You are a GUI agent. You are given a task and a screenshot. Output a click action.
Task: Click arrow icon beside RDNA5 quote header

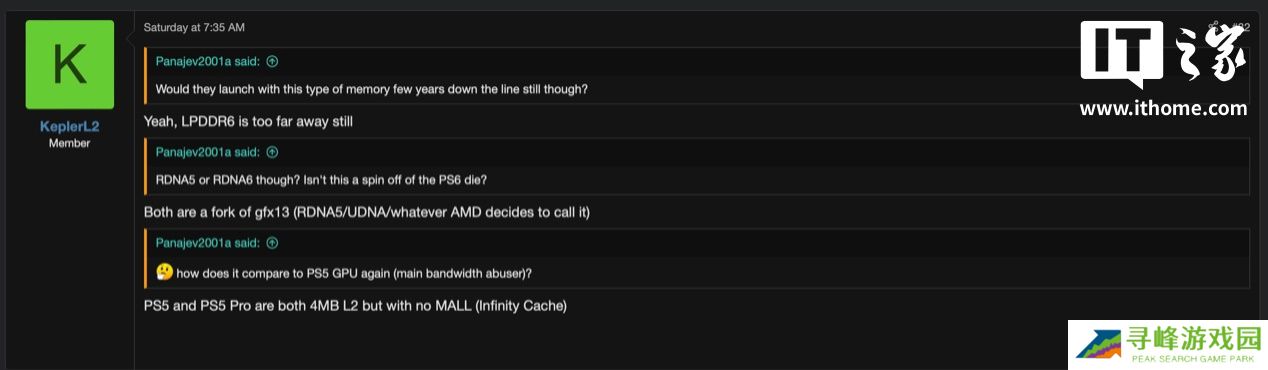point(272,152)
